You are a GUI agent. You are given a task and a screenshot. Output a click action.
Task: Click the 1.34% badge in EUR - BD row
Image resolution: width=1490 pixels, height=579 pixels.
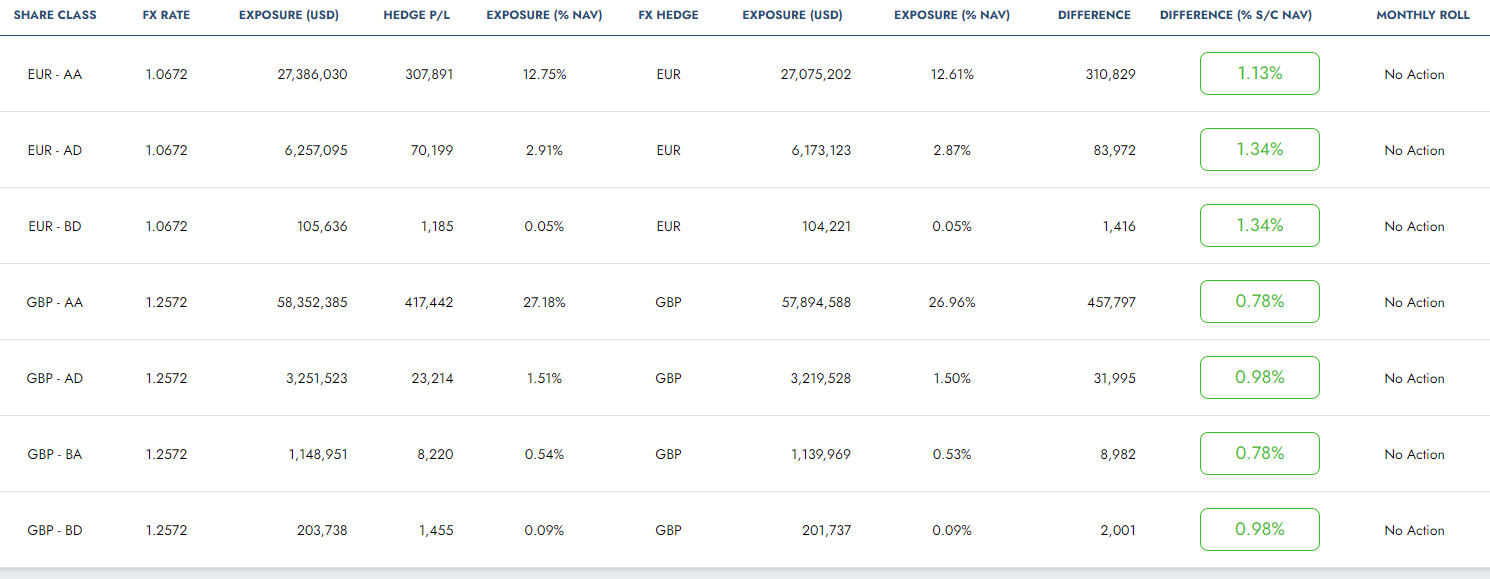click(x=1259, y=226)
